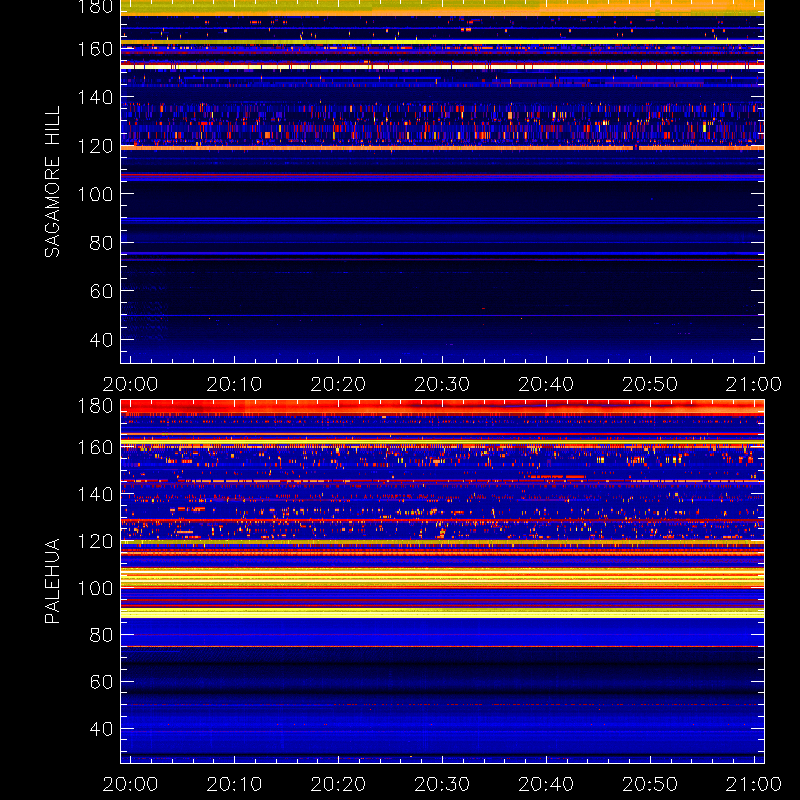Select the 60 tick label on Sagamore Hill axis
This screenshot has height=800, width=800.
tap(101, 291)
